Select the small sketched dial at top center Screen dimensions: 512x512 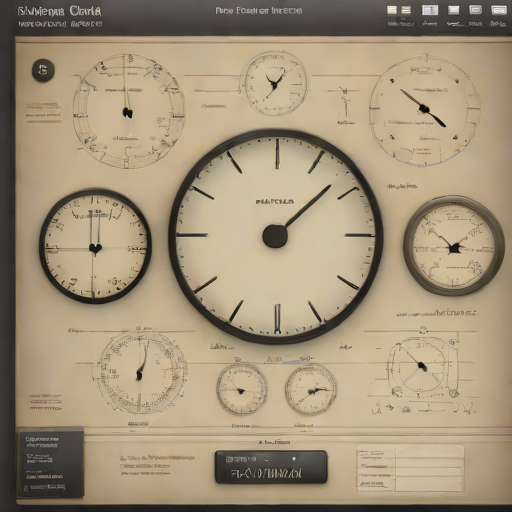point(274,84)
